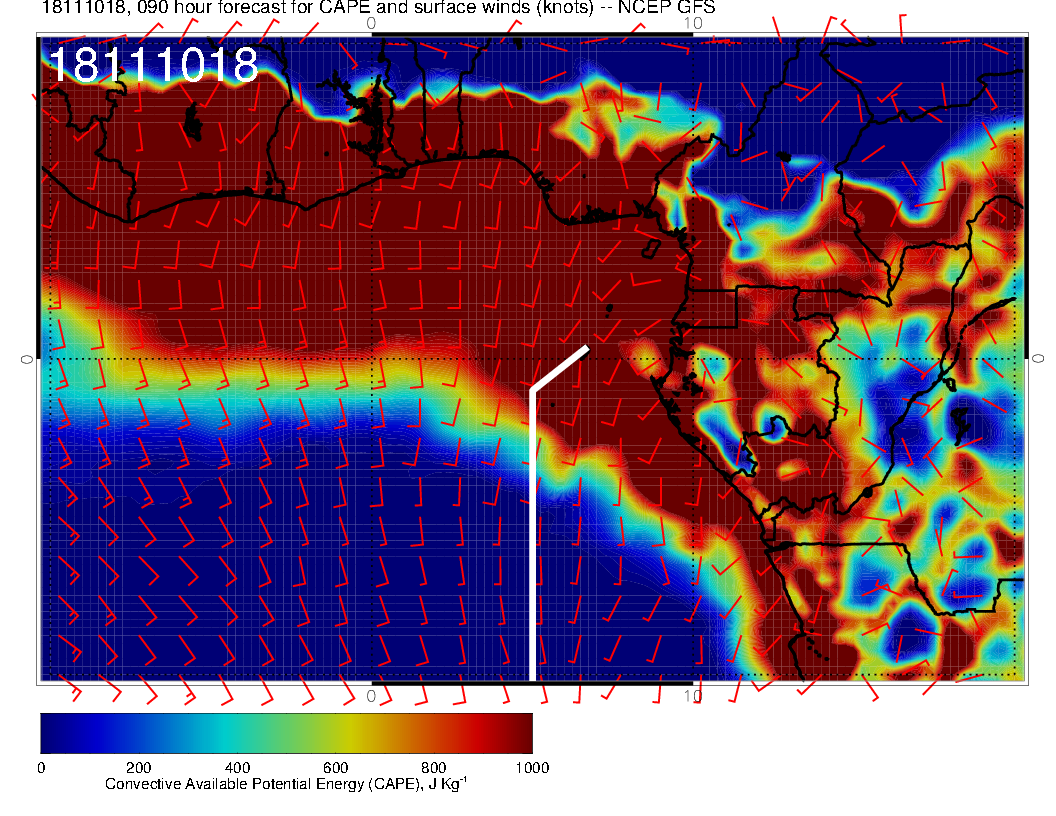Click the upper end of white diagonal line

[x=586, y=348]
